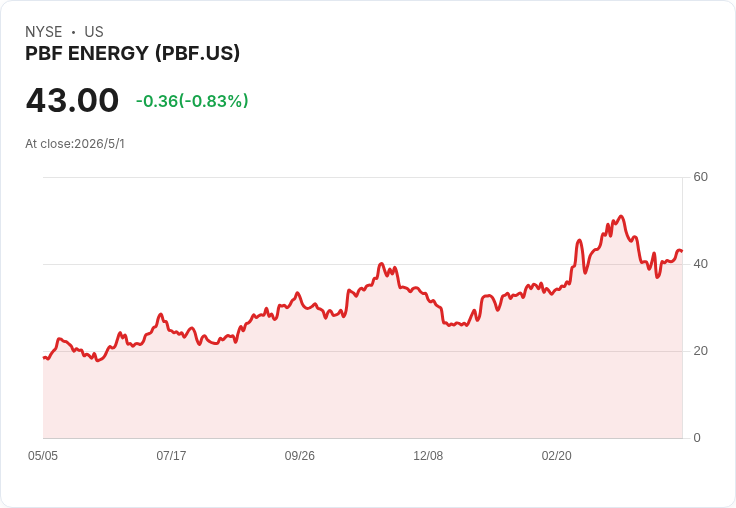Click the highest peak of the price line
The image size is (736, 508).
[621, 216]
